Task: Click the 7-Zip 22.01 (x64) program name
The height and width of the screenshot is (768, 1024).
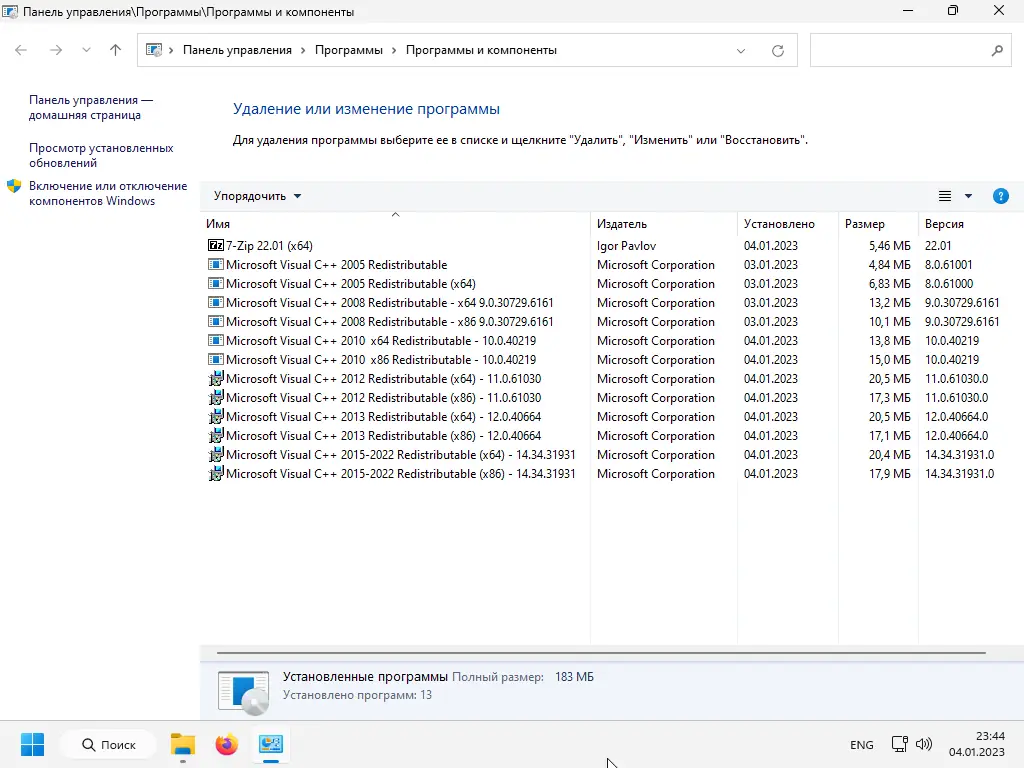Action: coord(269,246)
